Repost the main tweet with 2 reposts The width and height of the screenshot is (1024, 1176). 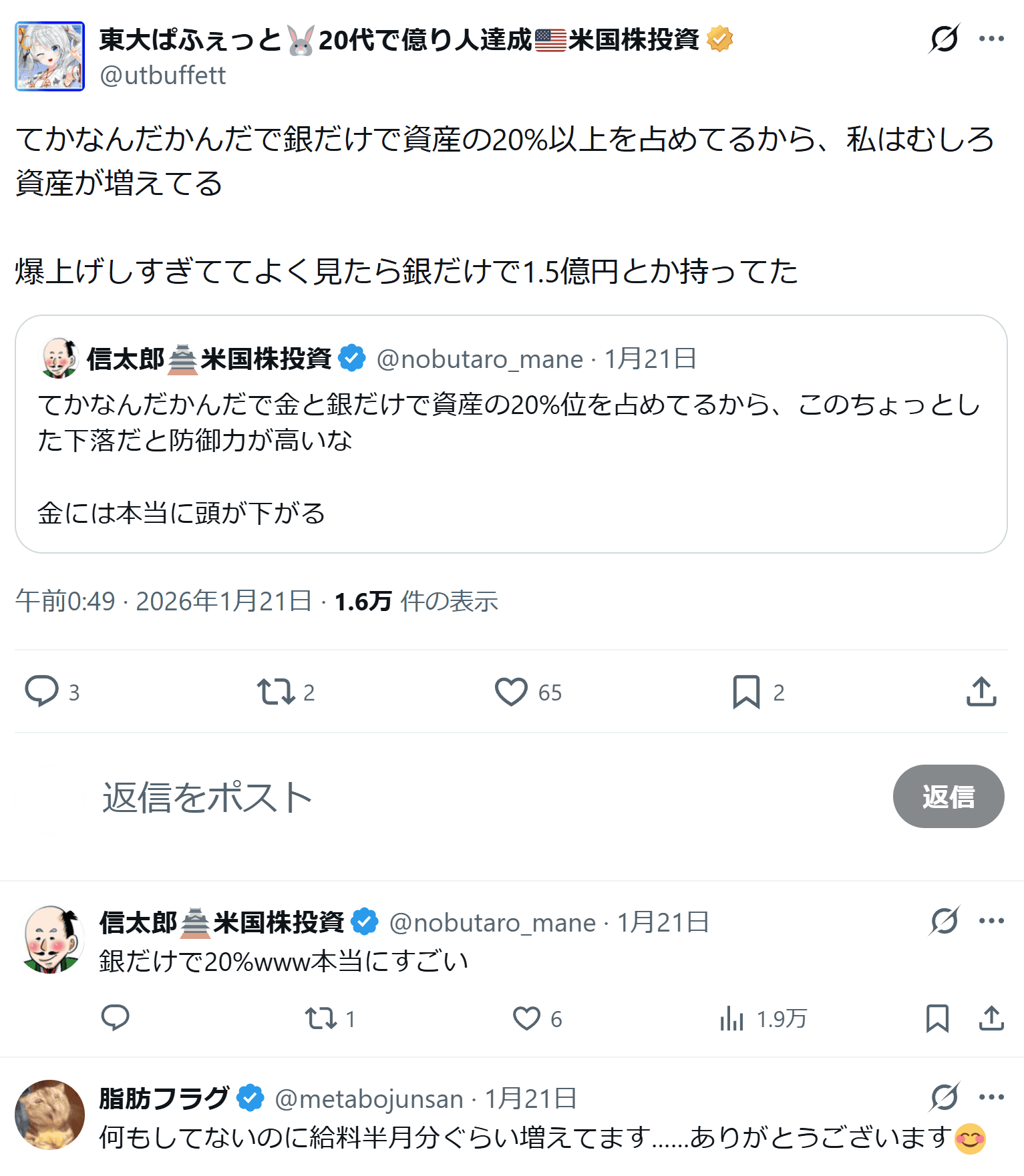pos(276,692)
